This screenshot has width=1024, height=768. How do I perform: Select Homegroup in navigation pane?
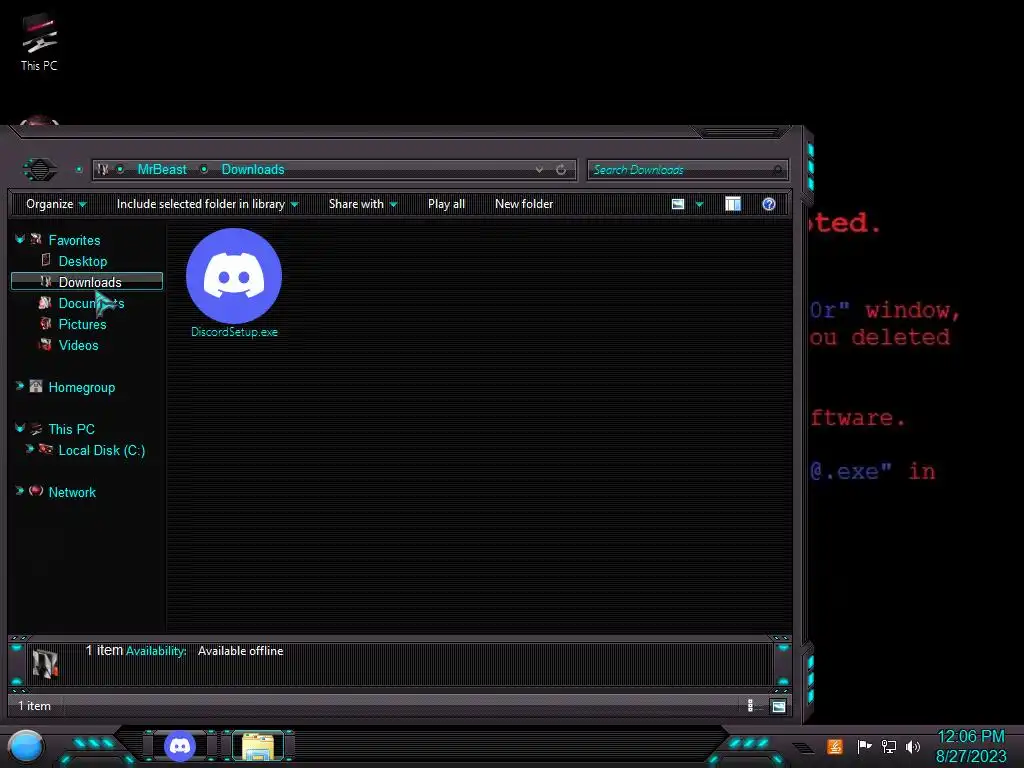pyautogui.click(x=81, y=387)
